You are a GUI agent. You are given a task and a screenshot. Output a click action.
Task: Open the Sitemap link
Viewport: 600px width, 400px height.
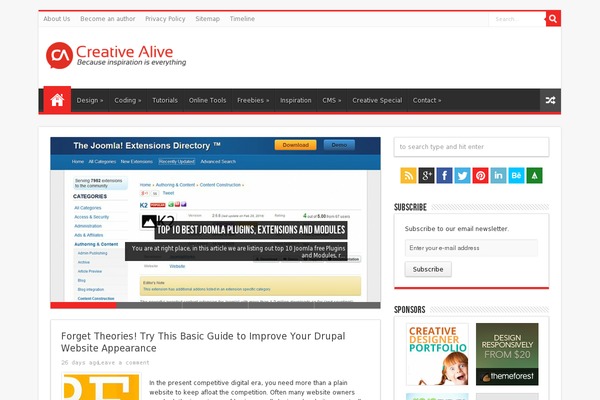pos(207,19)
